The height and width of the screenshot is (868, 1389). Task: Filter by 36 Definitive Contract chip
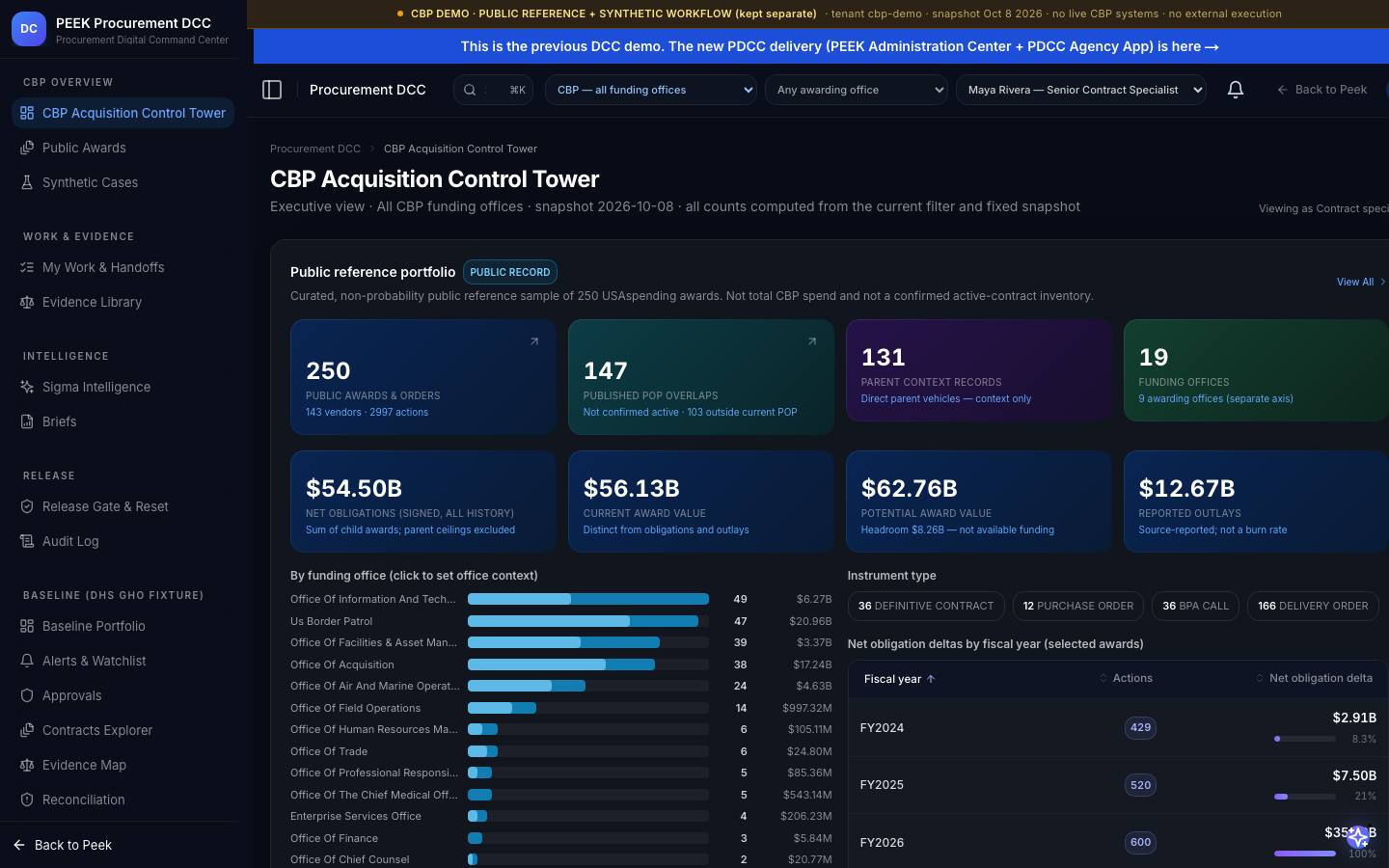click(x=926, y=606)
